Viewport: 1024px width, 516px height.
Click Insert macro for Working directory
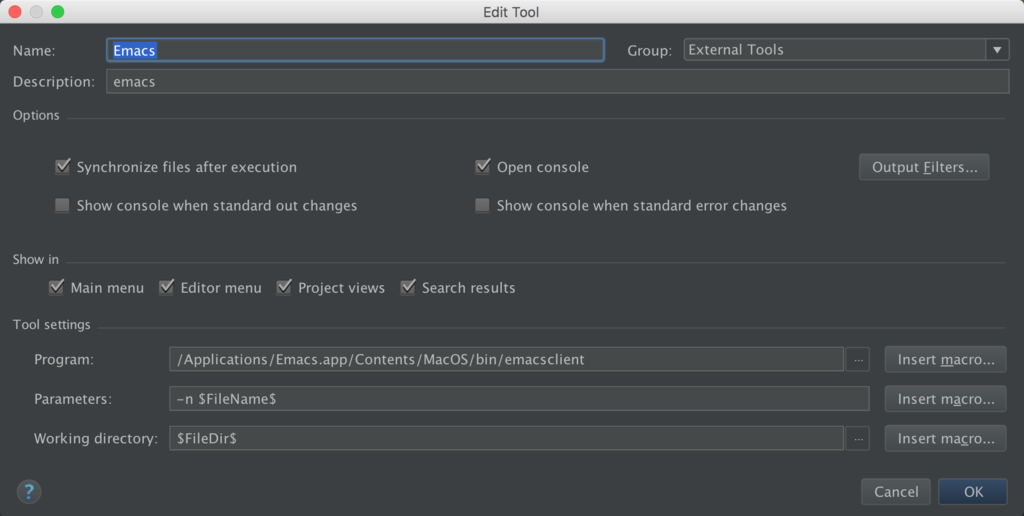point(945,439)
